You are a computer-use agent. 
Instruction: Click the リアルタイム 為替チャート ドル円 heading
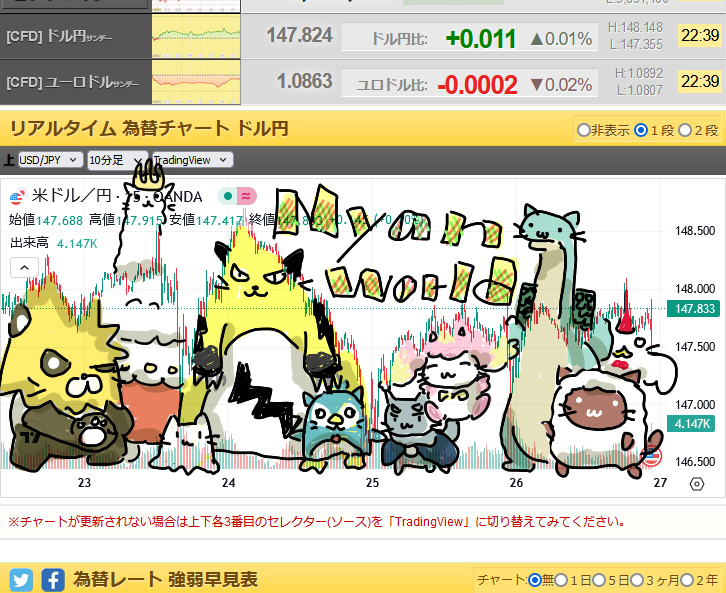coord(149,128)
